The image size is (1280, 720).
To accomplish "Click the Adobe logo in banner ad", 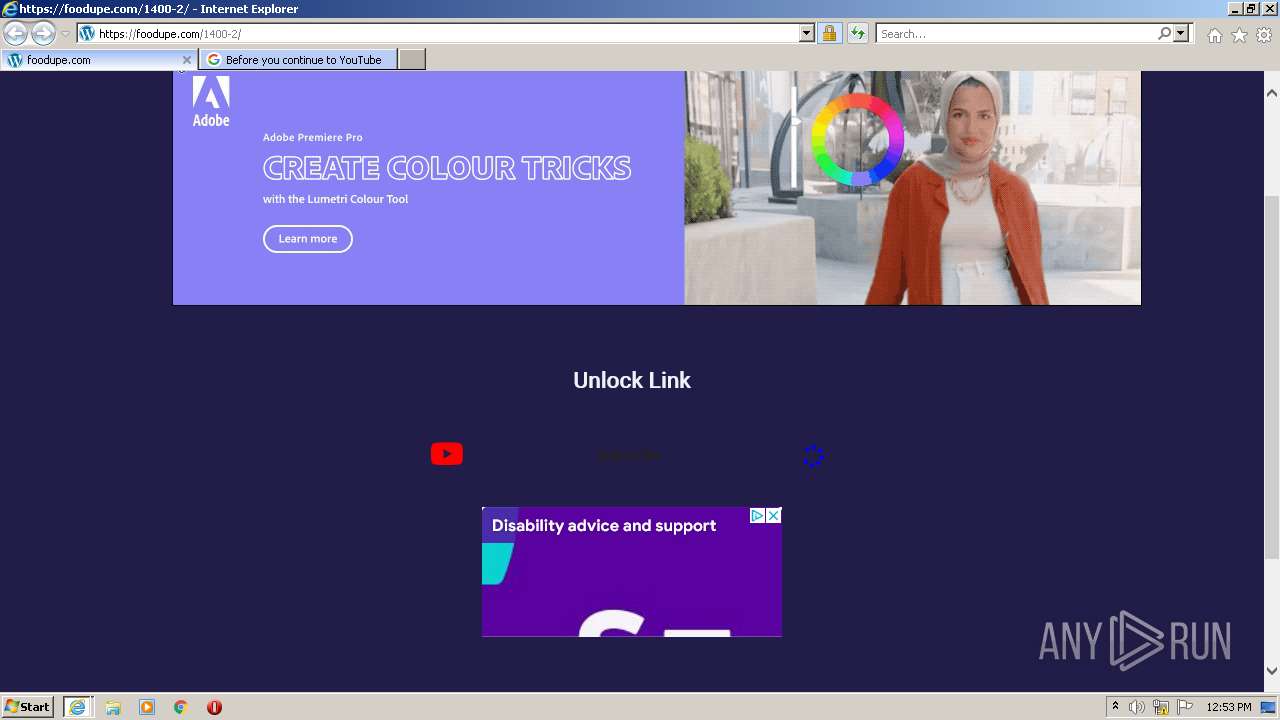I will tap(211, 102).
